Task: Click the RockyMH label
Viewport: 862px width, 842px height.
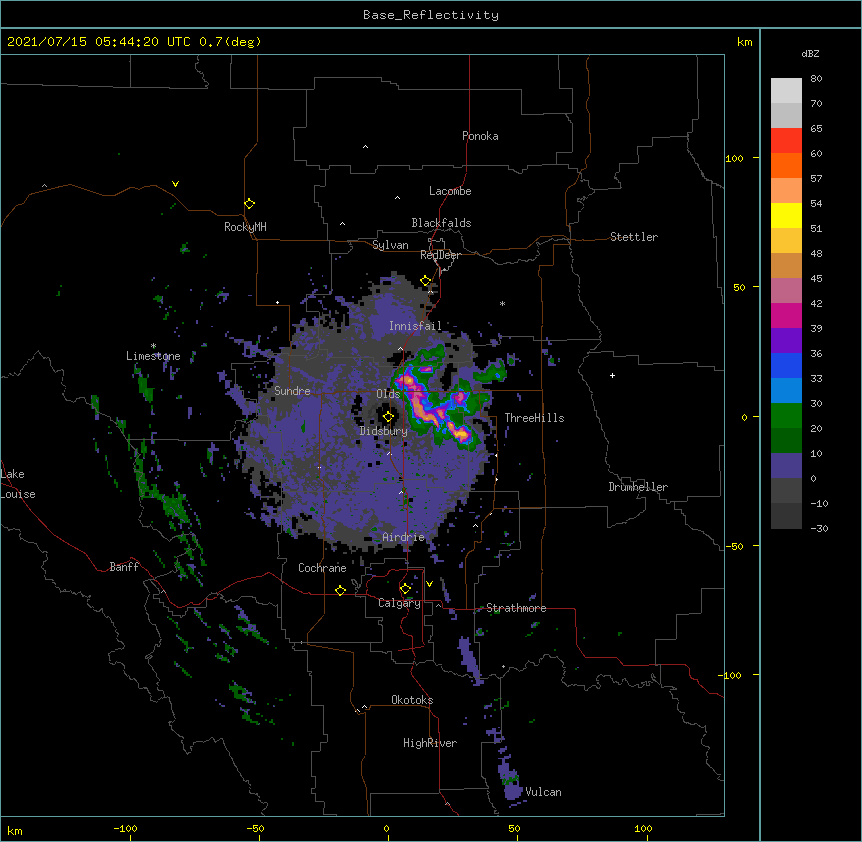Action: click(x=245, y=227)
